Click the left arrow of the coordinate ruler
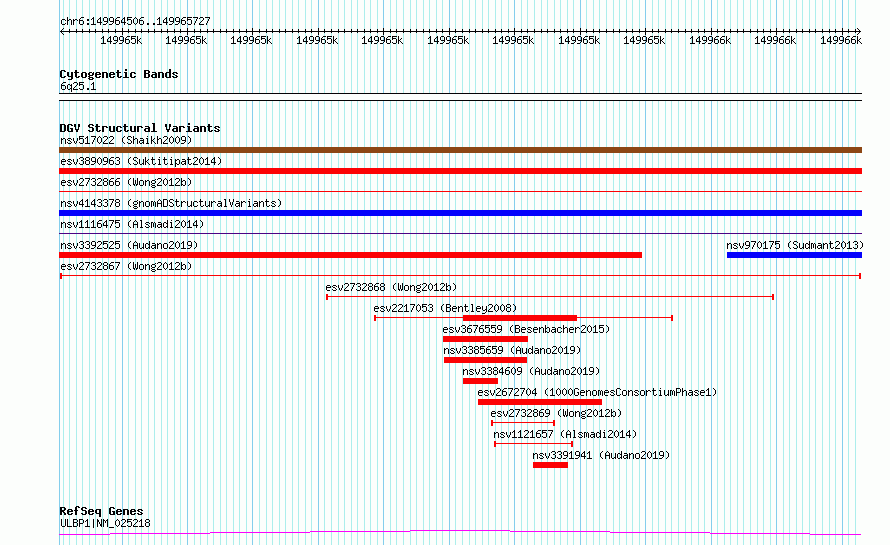 click(62, 31)
